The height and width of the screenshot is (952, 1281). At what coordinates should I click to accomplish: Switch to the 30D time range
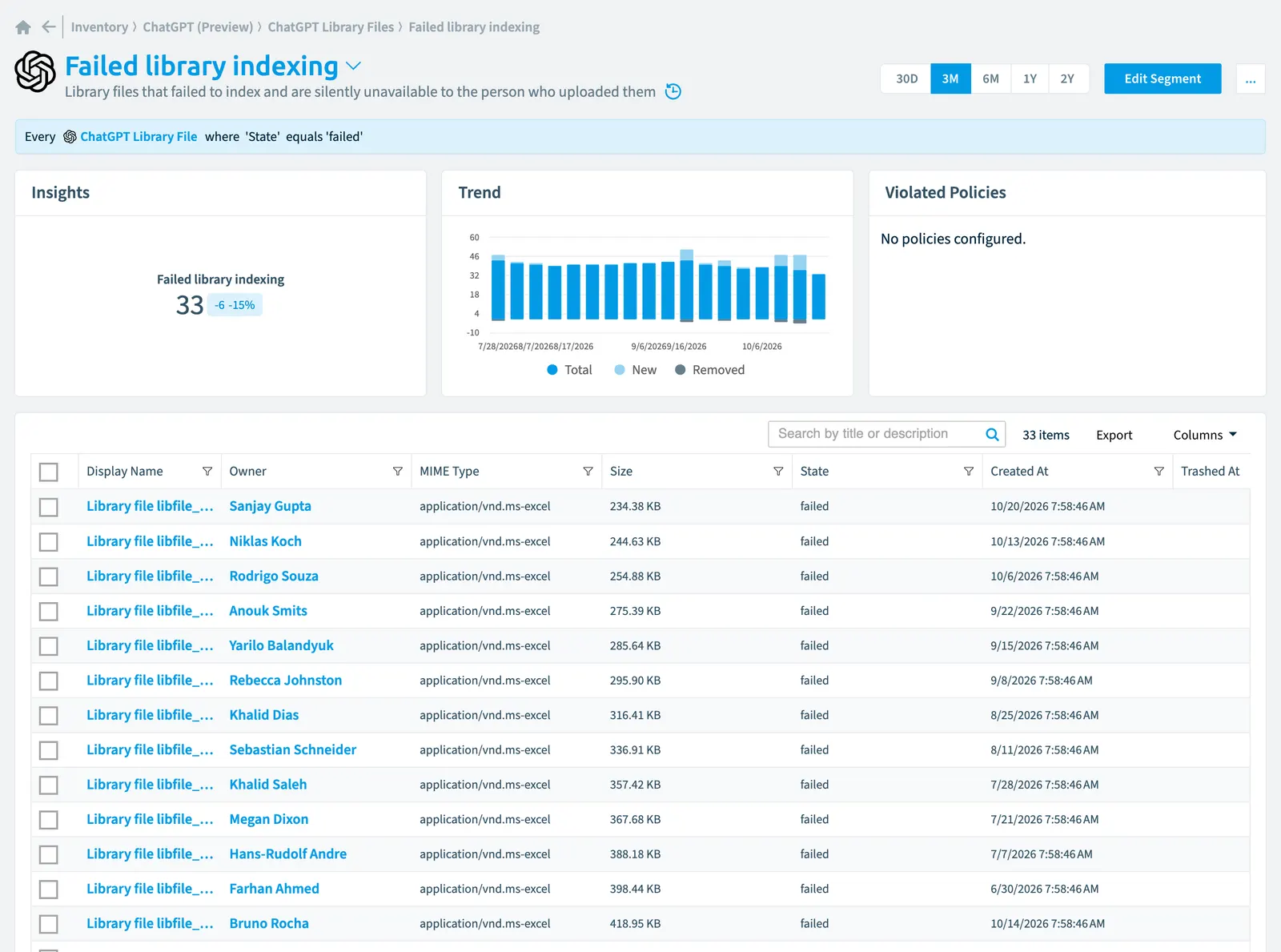tap(906, 78)
